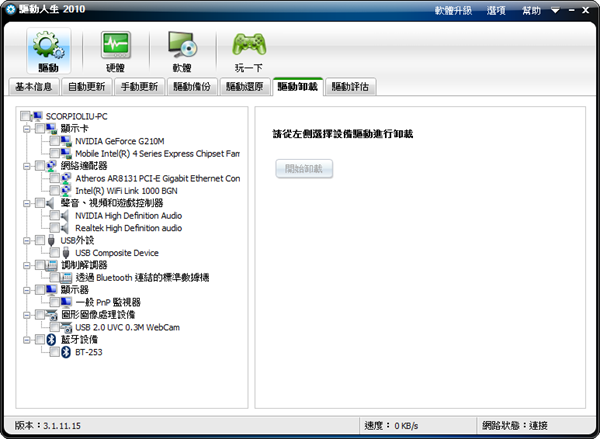
Task: Click the 藍牙設備 Bluetooth category icon
Action: click(51, 339)
